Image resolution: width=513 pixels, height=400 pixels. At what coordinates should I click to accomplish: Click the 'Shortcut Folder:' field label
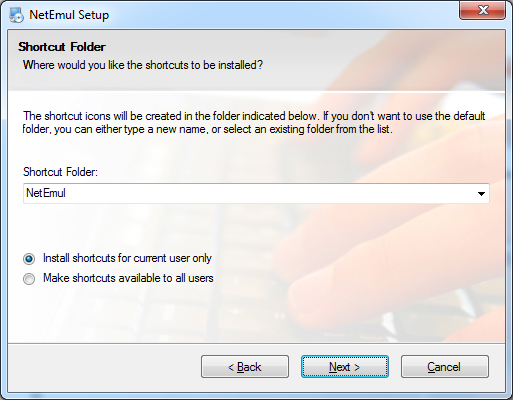[60, 172]
